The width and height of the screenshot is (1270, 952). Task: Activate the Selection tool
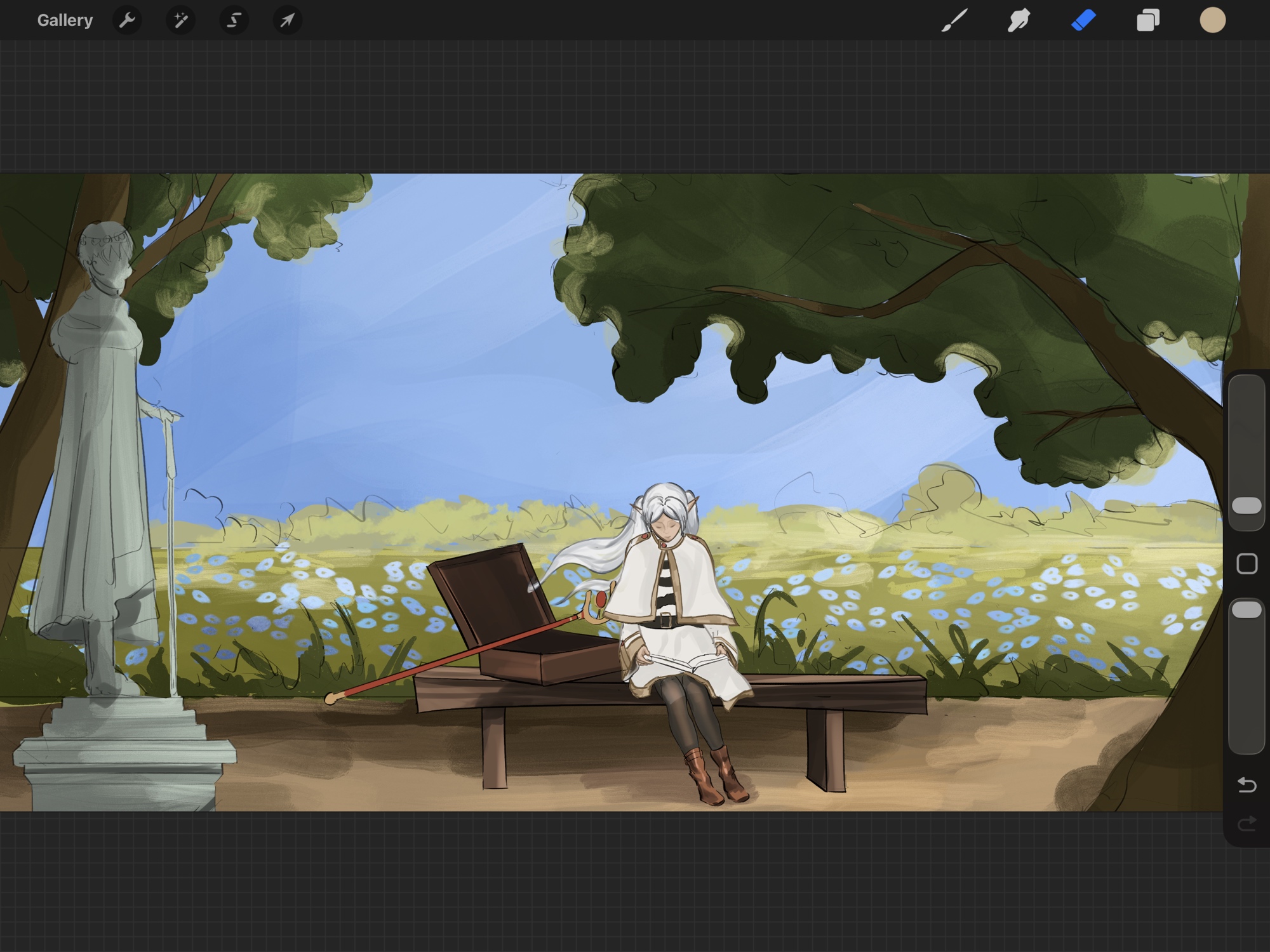click(234, 20)
